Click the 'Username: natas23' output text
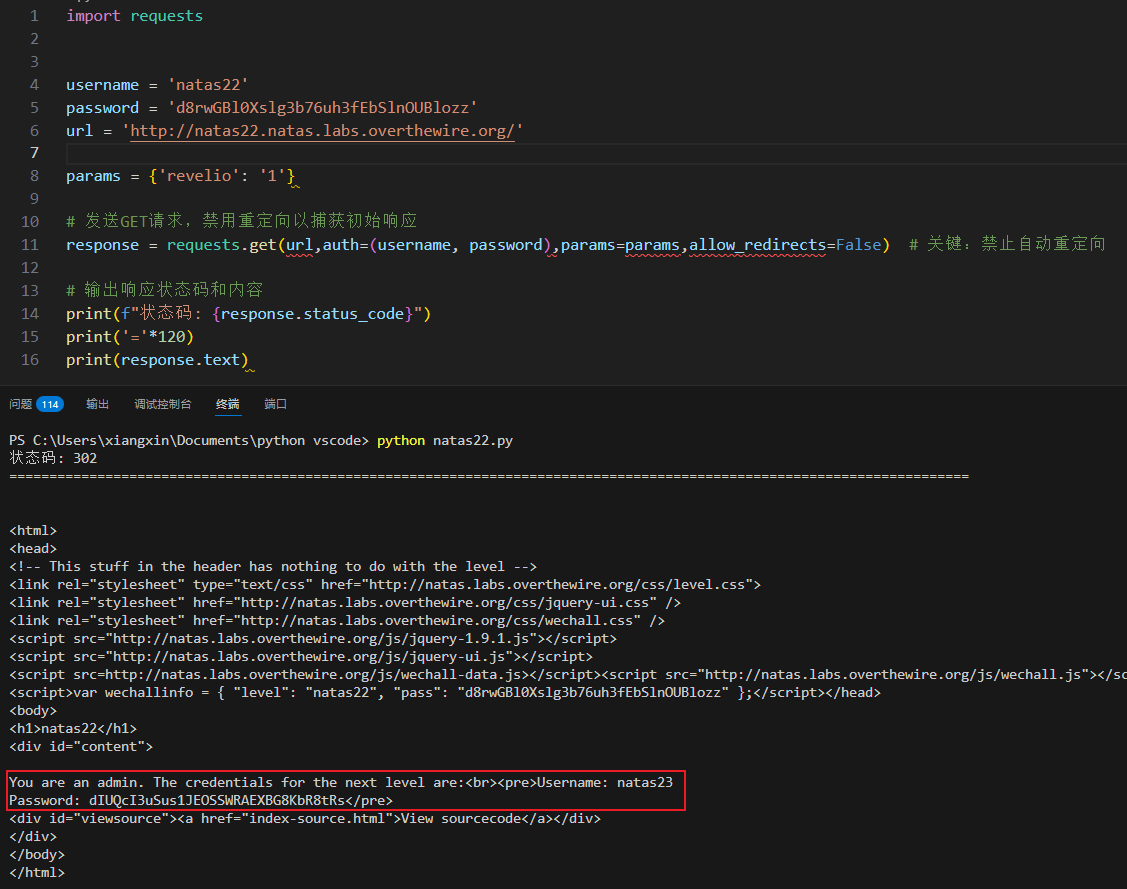This screenshot has width=1127, height=889. point(604,782)
